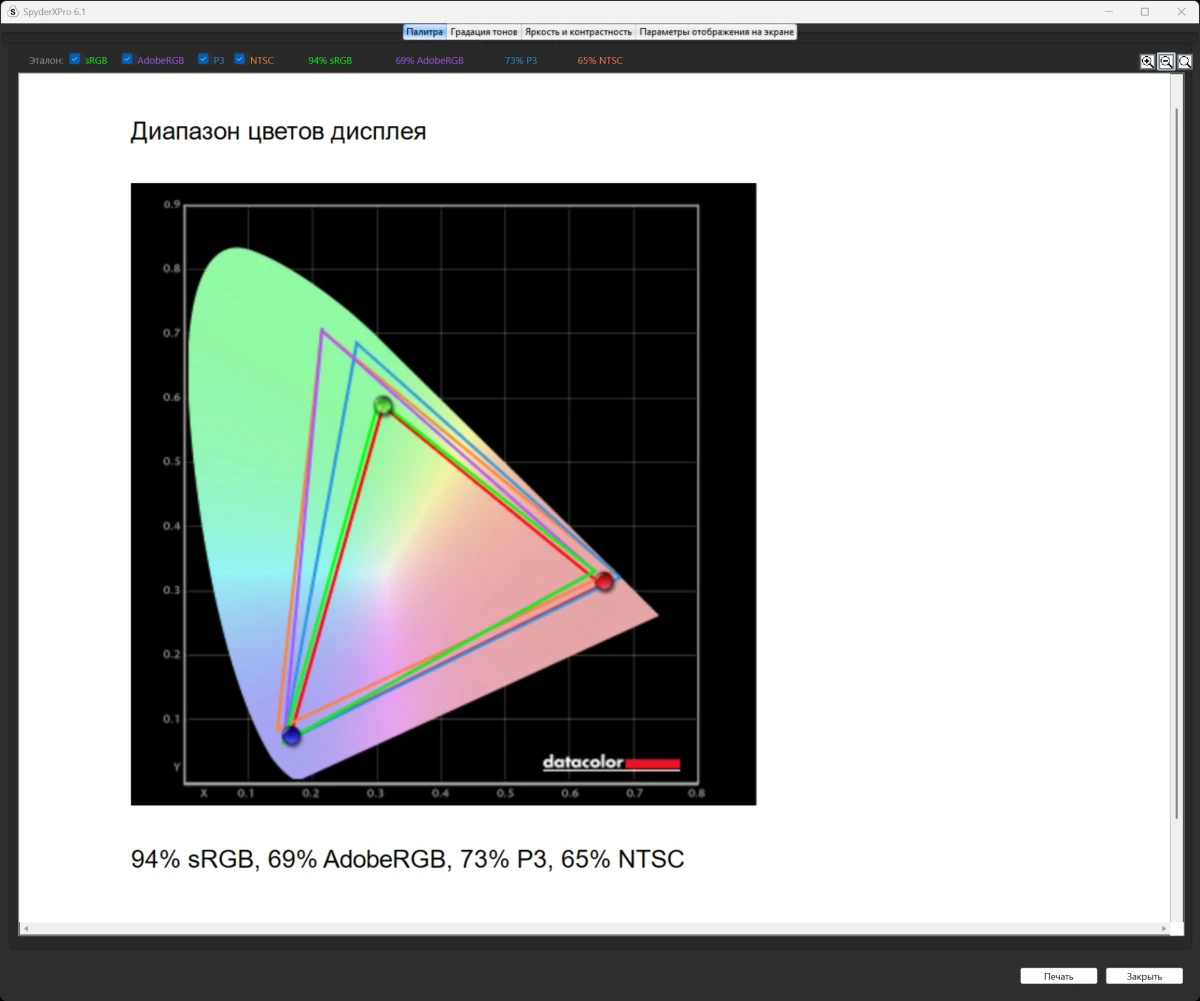Toggle the AdobeRGB reference checkbox
The height and width of the screenshot is (1001, 1200).
[x=127, y=60]
